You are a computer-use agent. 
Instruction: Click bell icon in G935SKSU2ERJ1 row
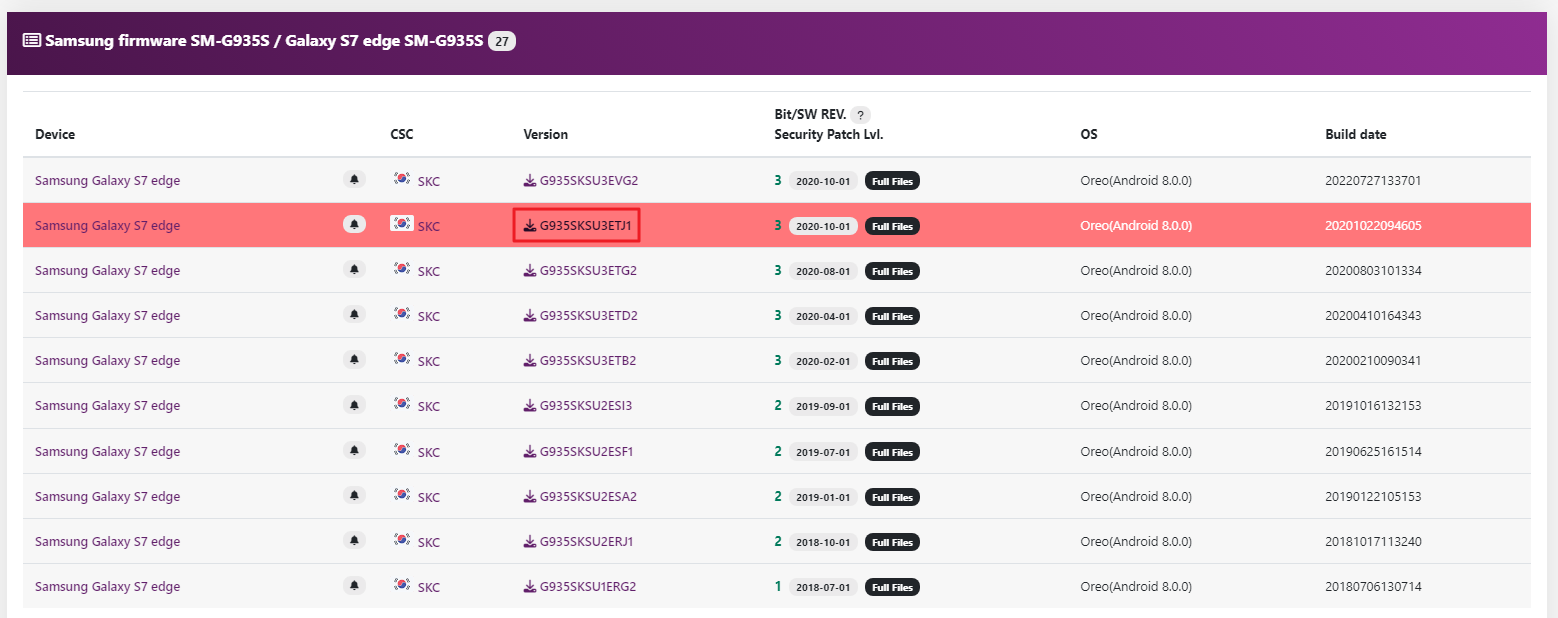354,540
